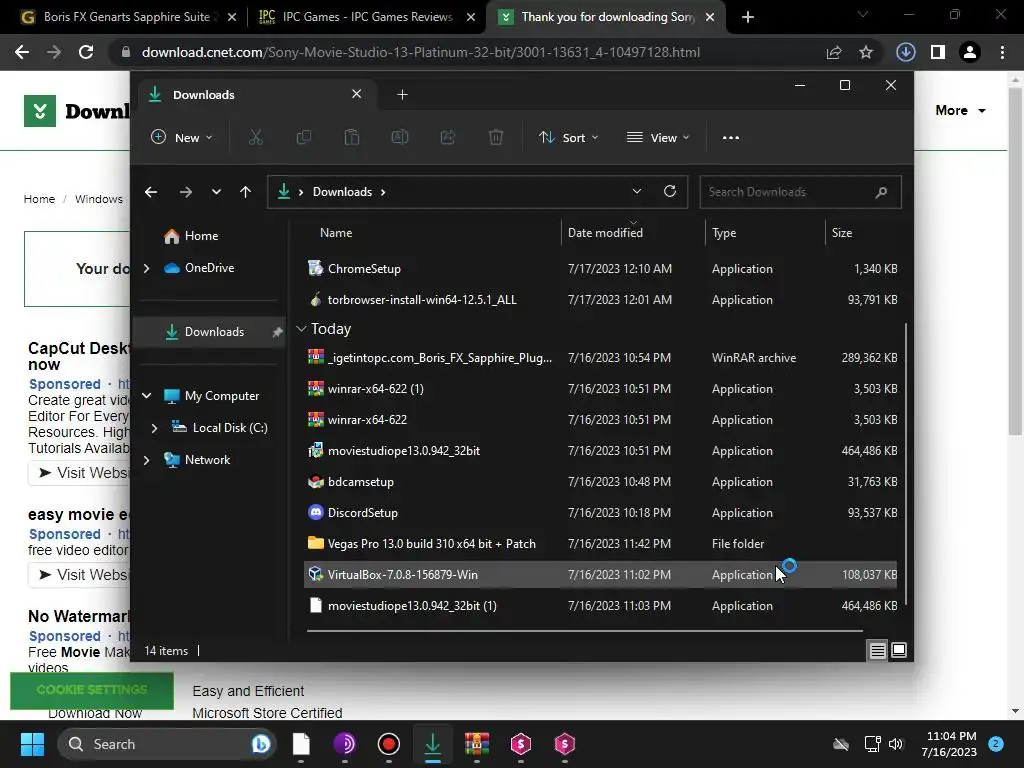This screenshot has width=1024, height=768.
Task: Switch to details view layout icon
Action: click(x=878, y=650)
